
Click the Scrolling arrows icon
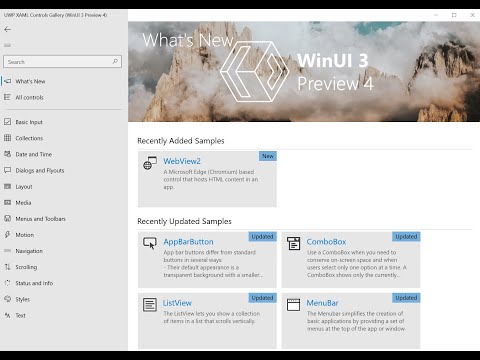[7, 267]
